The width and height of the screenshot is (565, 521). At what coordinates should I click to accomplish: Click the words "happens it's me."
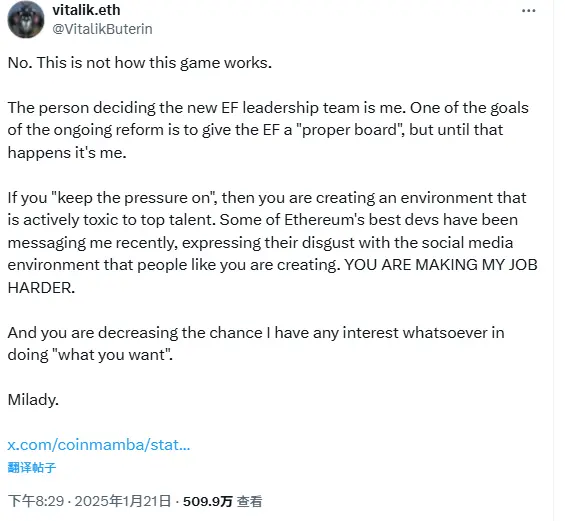(67, 153)
